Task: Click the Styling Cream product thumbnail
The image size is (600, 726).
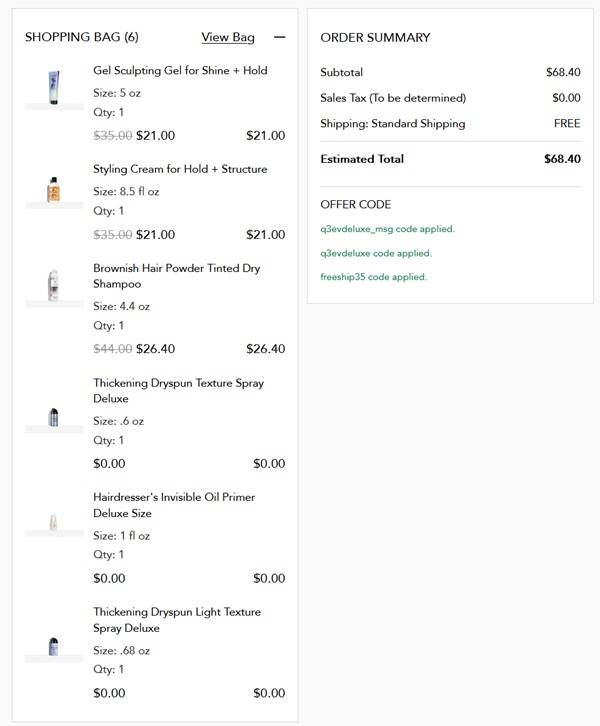Action: pyautogui.click(x=54, y=188)
